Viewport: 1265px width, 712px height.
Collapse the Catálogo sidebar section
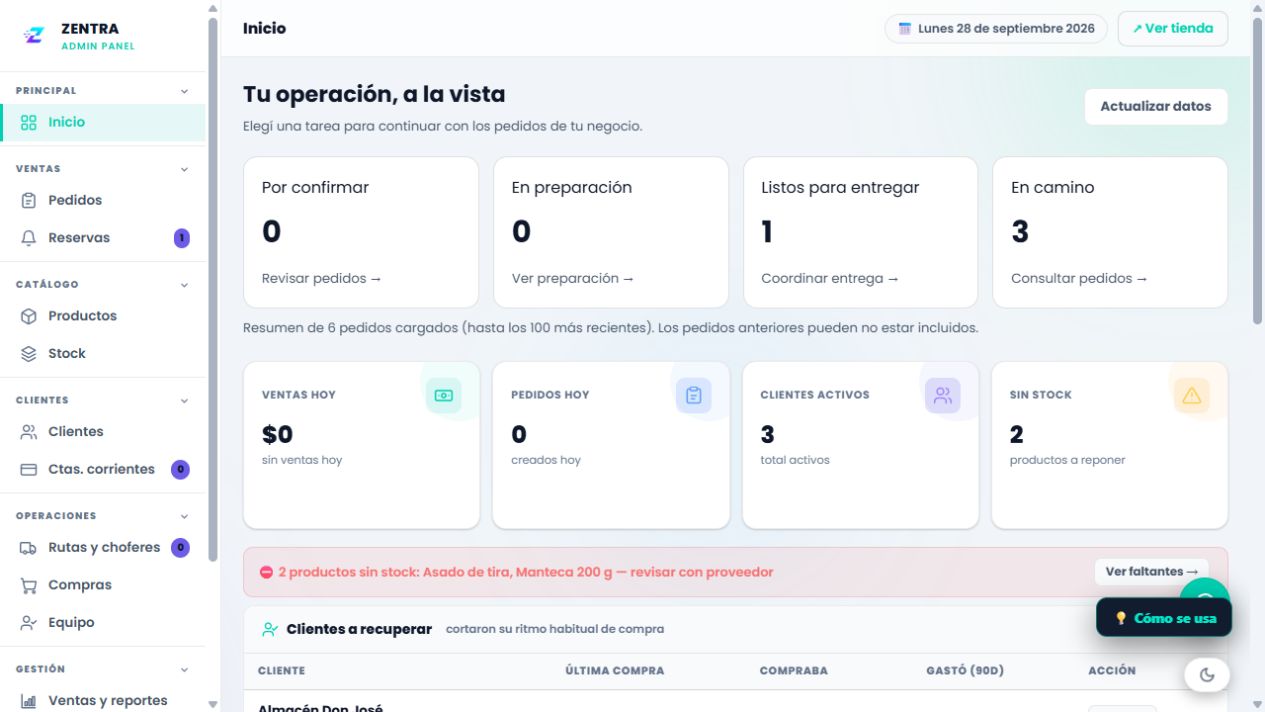pyautogui.click(x=184, y=285)
